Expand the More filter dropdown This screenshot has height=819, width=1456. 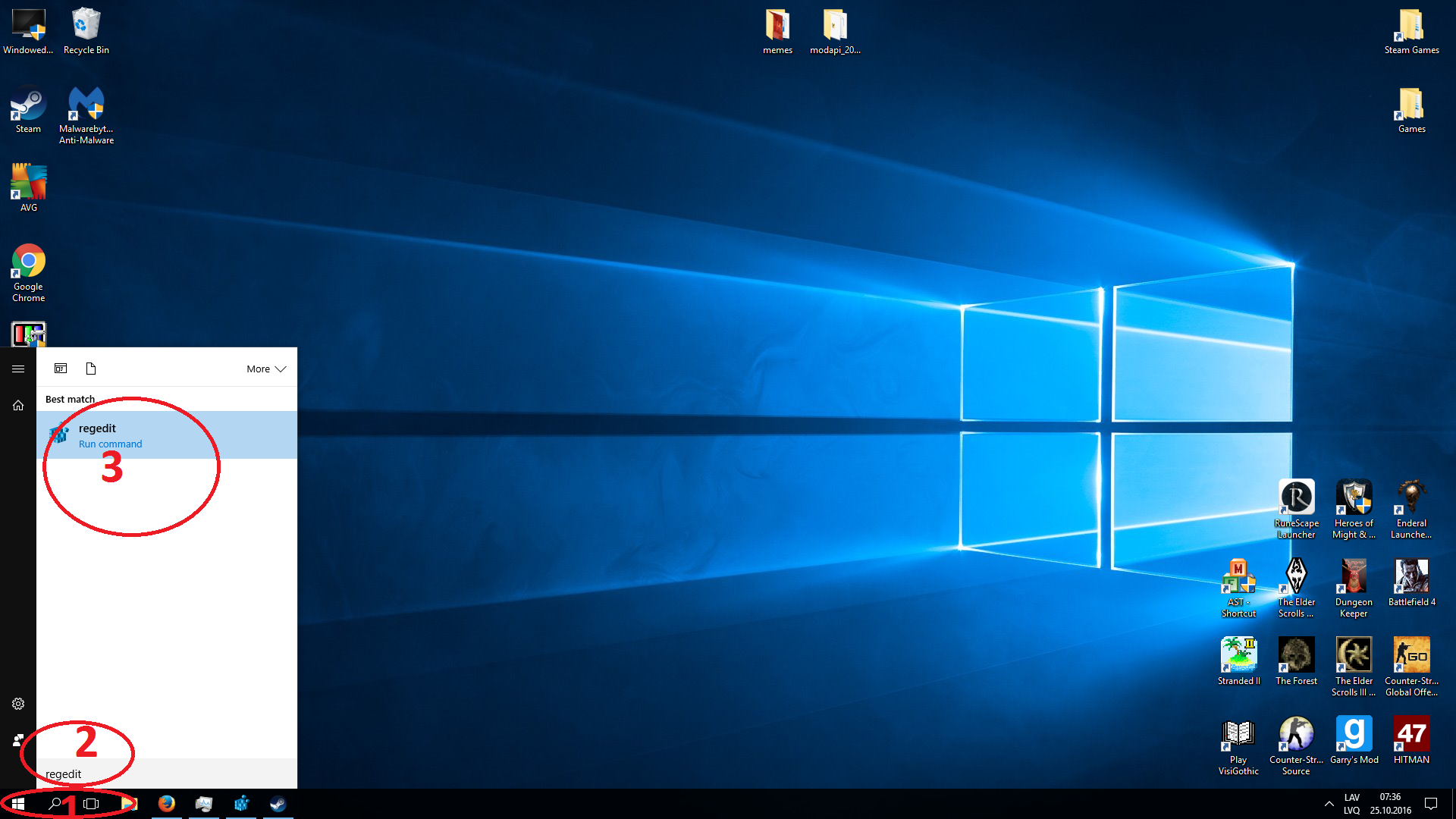[x=265, y=369]
